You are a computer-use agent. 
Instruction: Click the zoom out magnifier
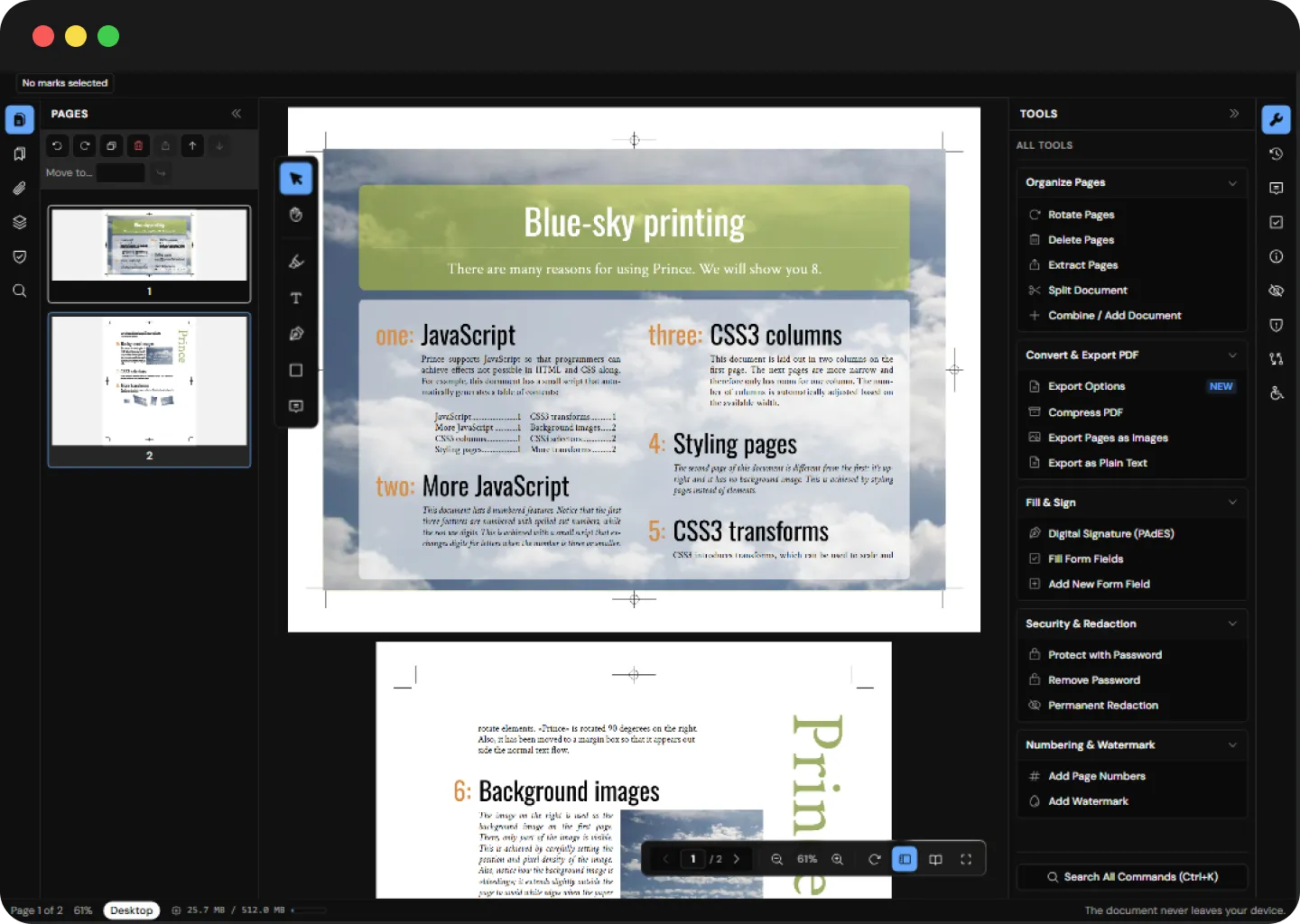point(777,859)
